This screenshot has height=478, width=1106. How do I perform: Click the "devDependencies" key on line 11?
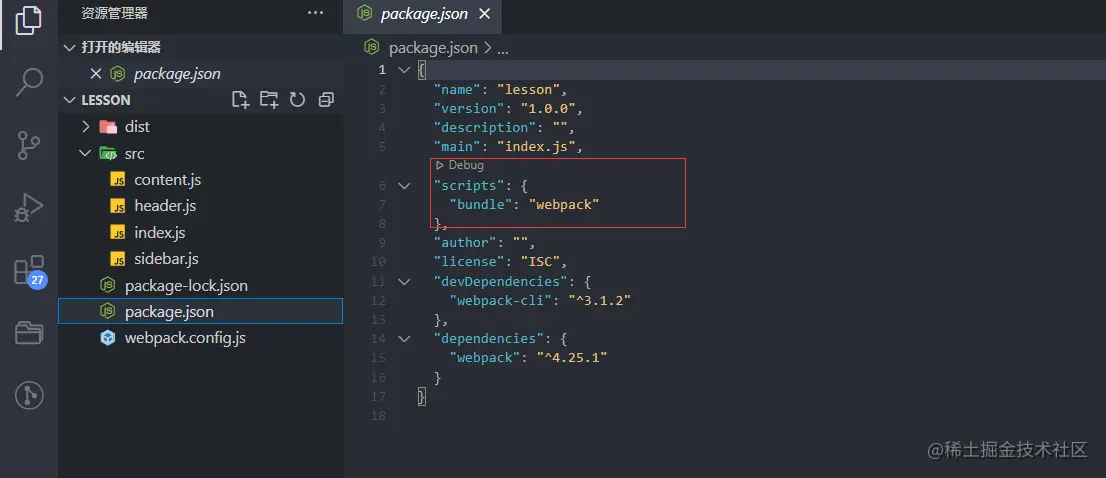tap(501, 281)
